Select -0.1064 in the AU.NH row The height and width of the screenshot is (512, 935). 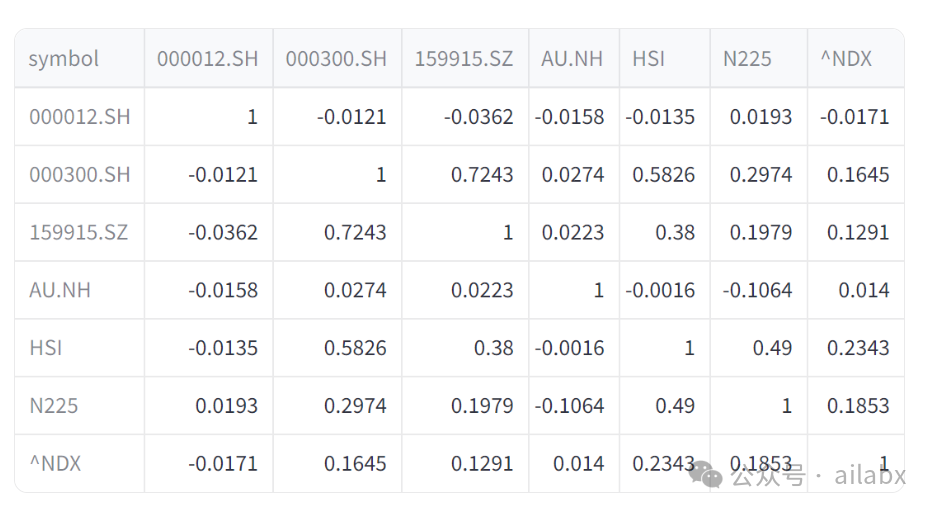(x=757, y=290)
